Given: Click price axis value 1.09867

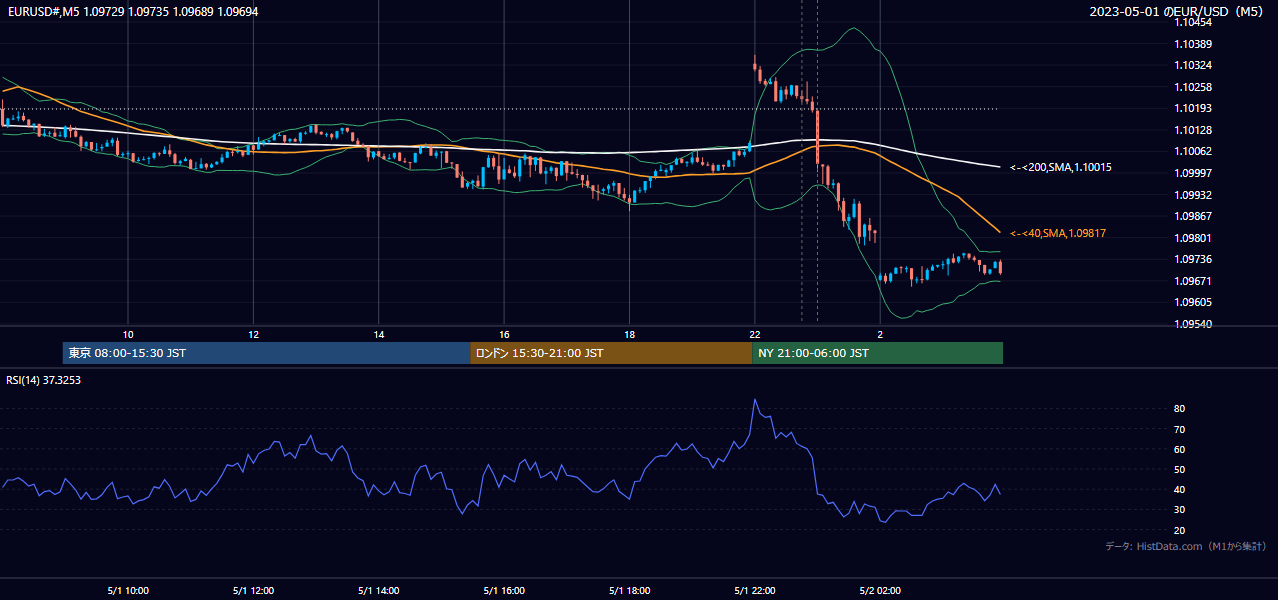Looking at the screenshot, I should (1193, 216).
